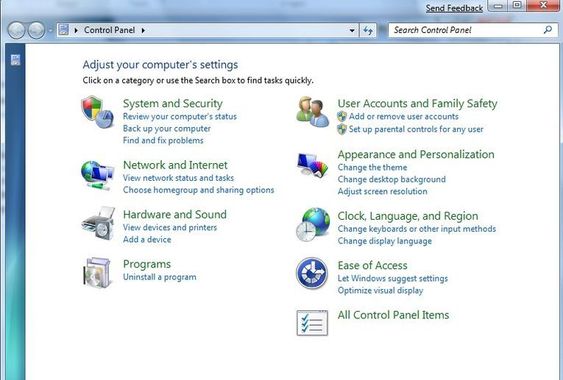Click Adjust screen resolution
563x380 pixels.
click(x=382, y=191)
